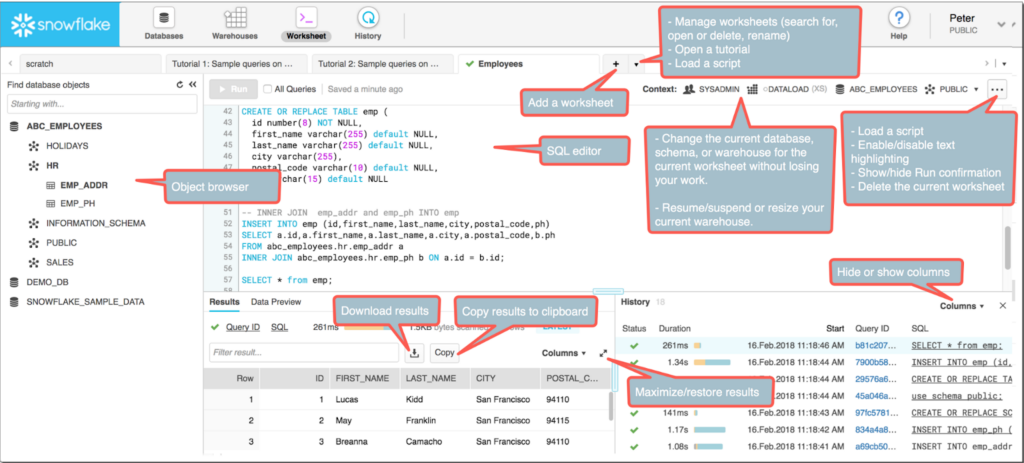Select the EMP_PH table in object browser
The width and height of the screenshot is (1024, 463).
[82, 203]
